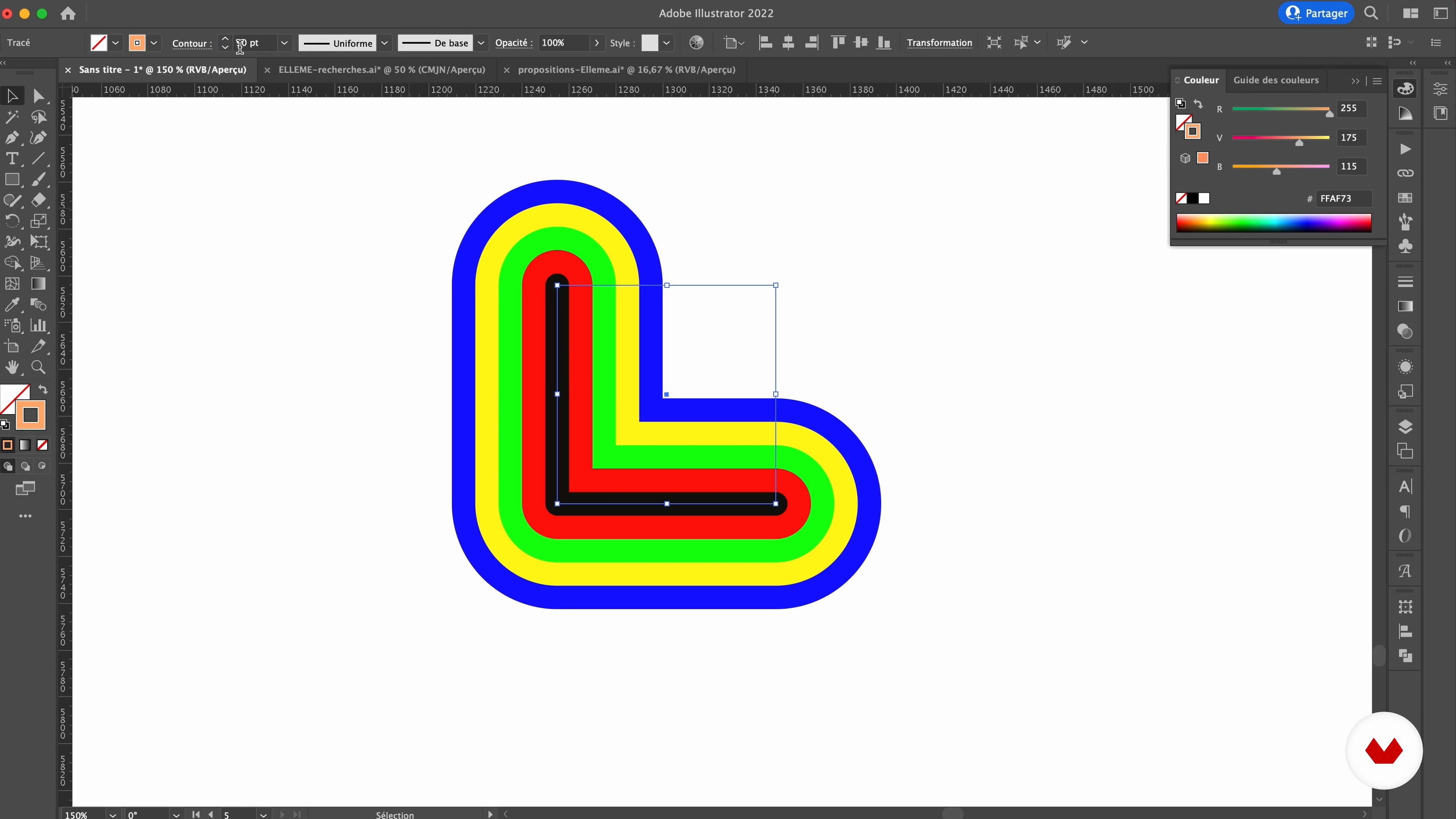The height and width of the screenshot is (819, 1456).
Task: Click the color spectrum bar
Action: [1274, 223]
